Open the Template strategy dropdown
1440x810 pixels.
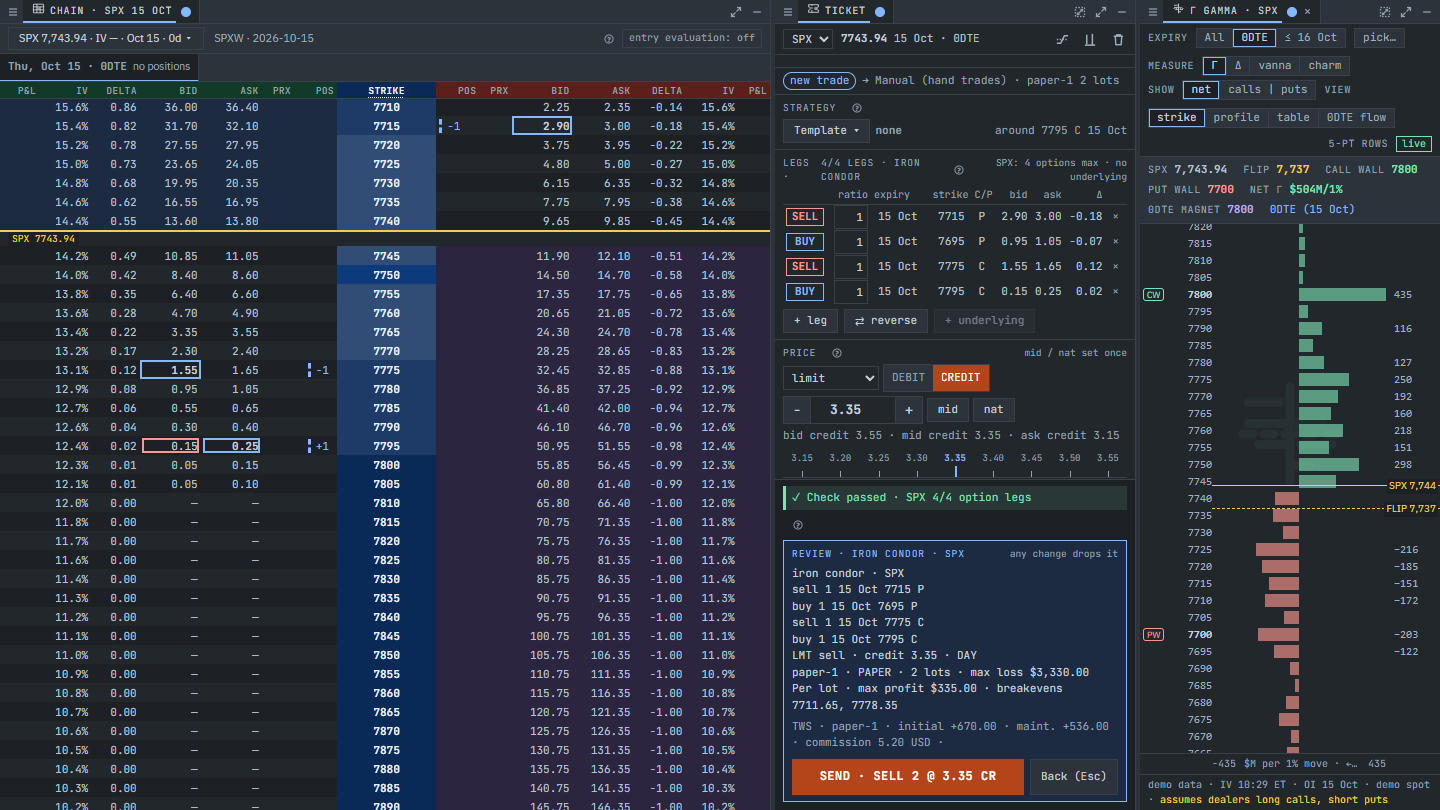(826, 130)
